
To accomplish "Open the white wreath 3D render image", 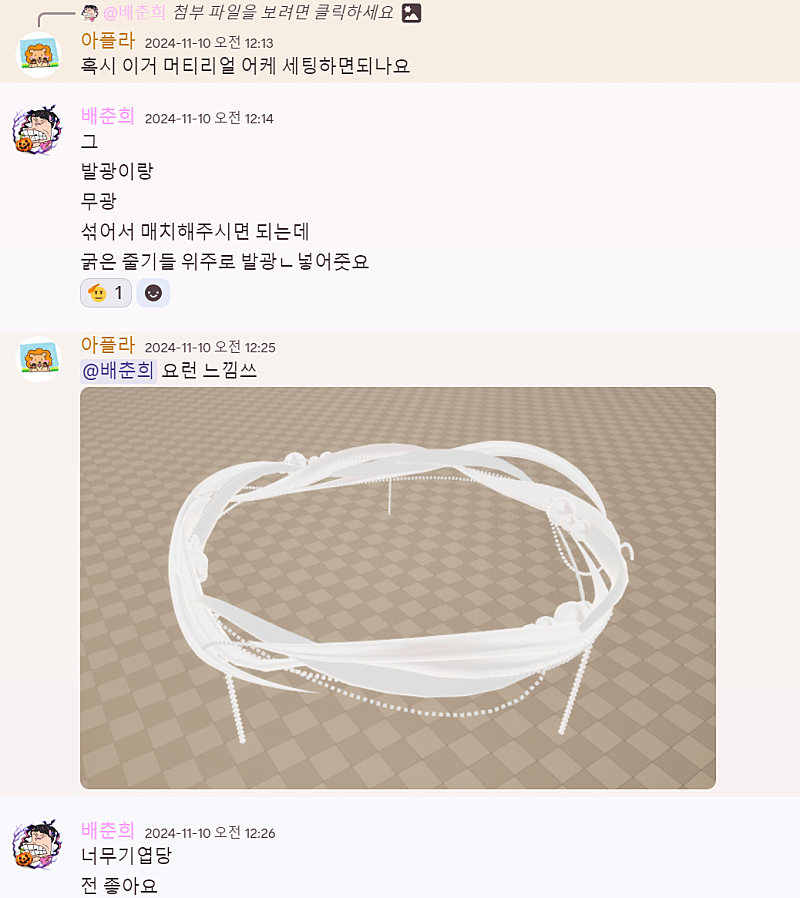I will pyautogui.click(x=398, y=588).
